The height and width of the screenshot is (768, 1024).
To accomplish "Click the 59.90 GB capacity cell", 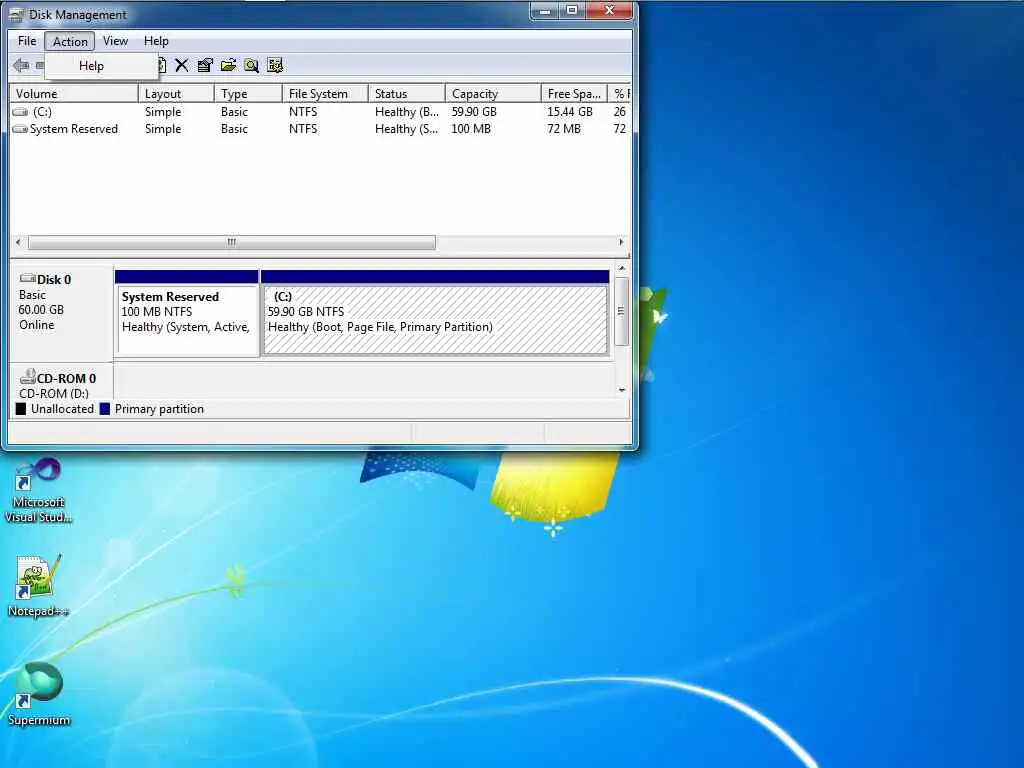I will point(474,112).
